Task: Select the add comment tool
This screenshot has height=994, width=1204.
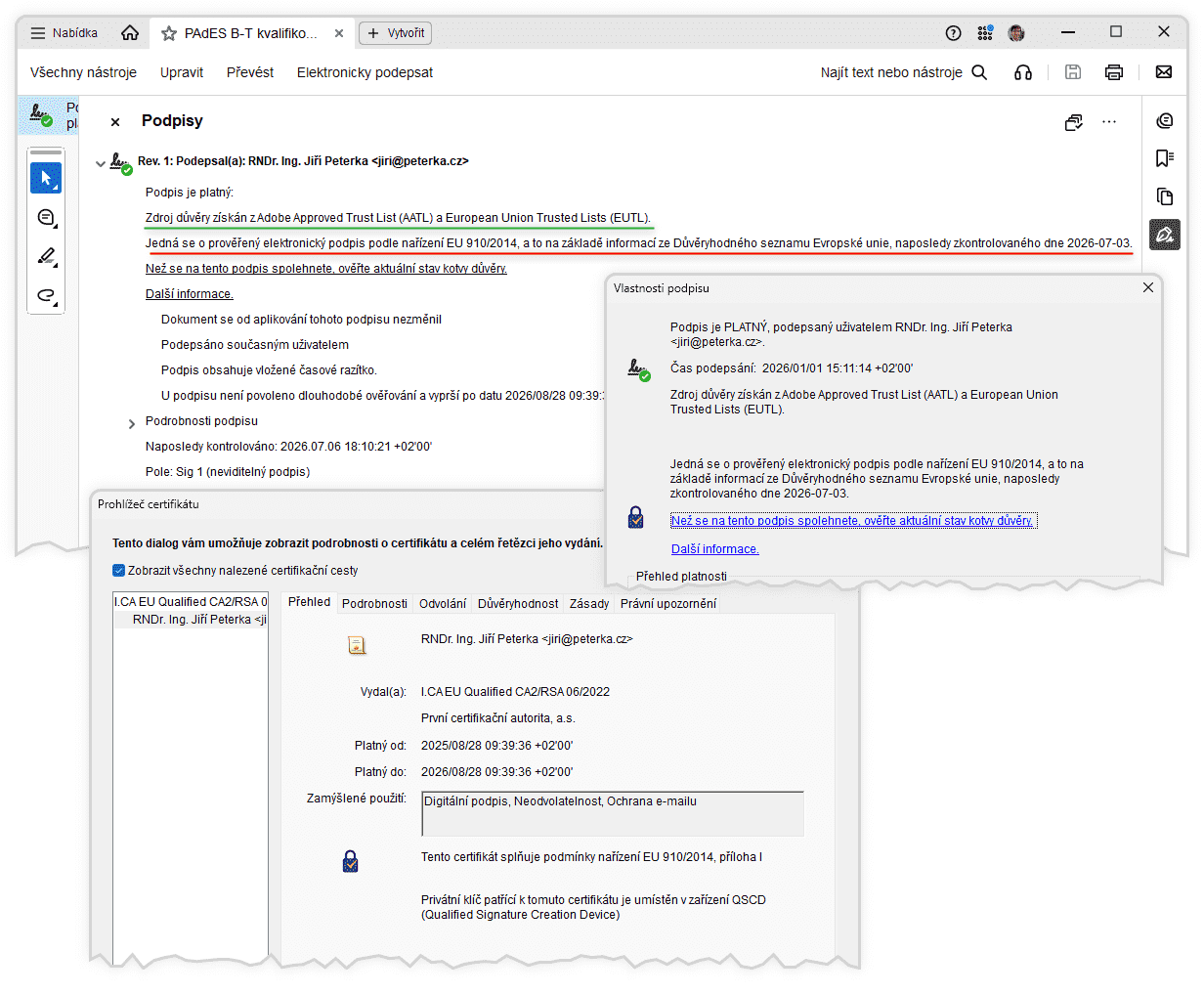Action: click(46, 218)
